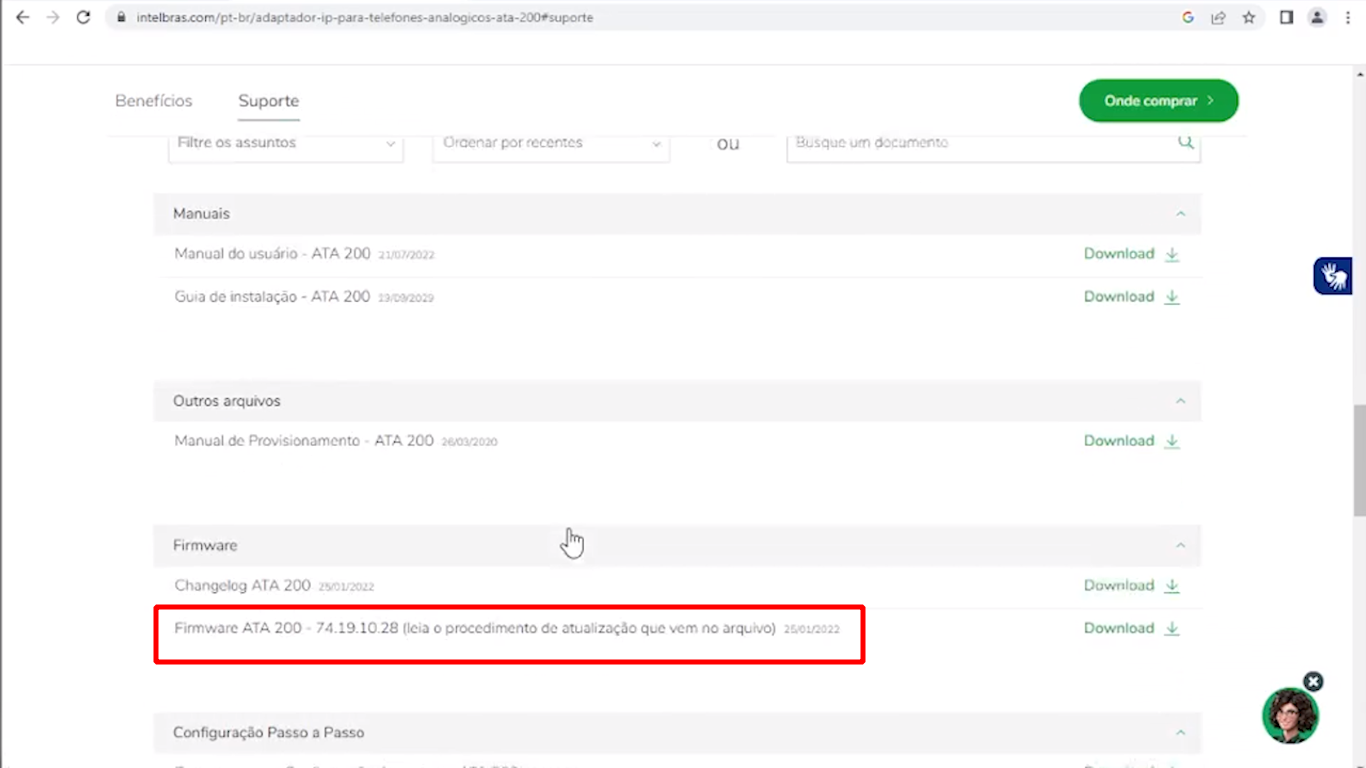Open the browser side panel icon
The width and height of the screenshot is (1366, 768).
pyautogui.click(x=1287, y=17)
